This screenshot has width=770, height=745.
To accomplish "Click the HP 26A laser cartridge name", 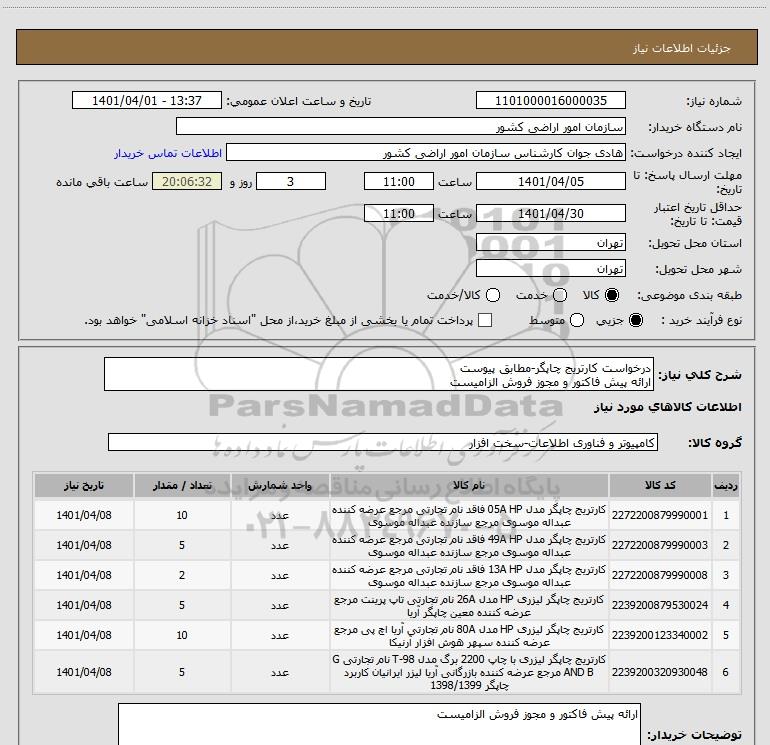I will tap(469, 606).
